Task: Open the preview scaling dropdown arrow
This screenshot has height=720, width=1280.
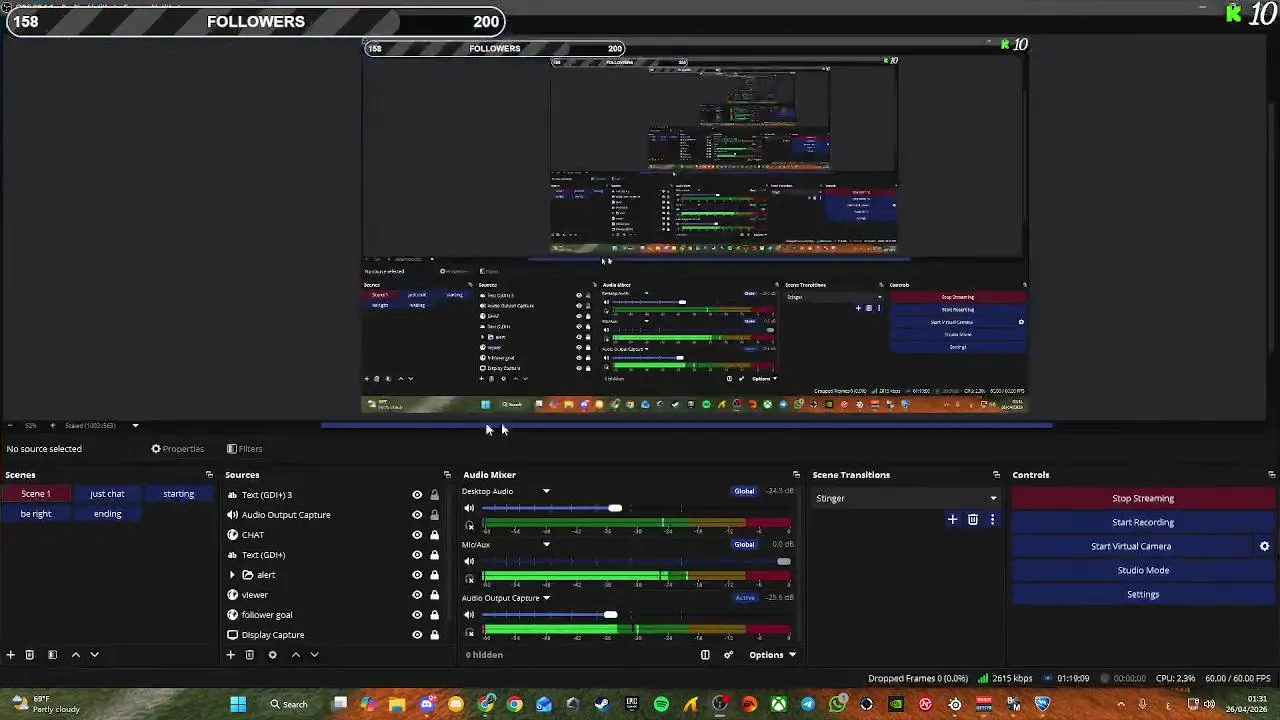Action: pos(135,426)
